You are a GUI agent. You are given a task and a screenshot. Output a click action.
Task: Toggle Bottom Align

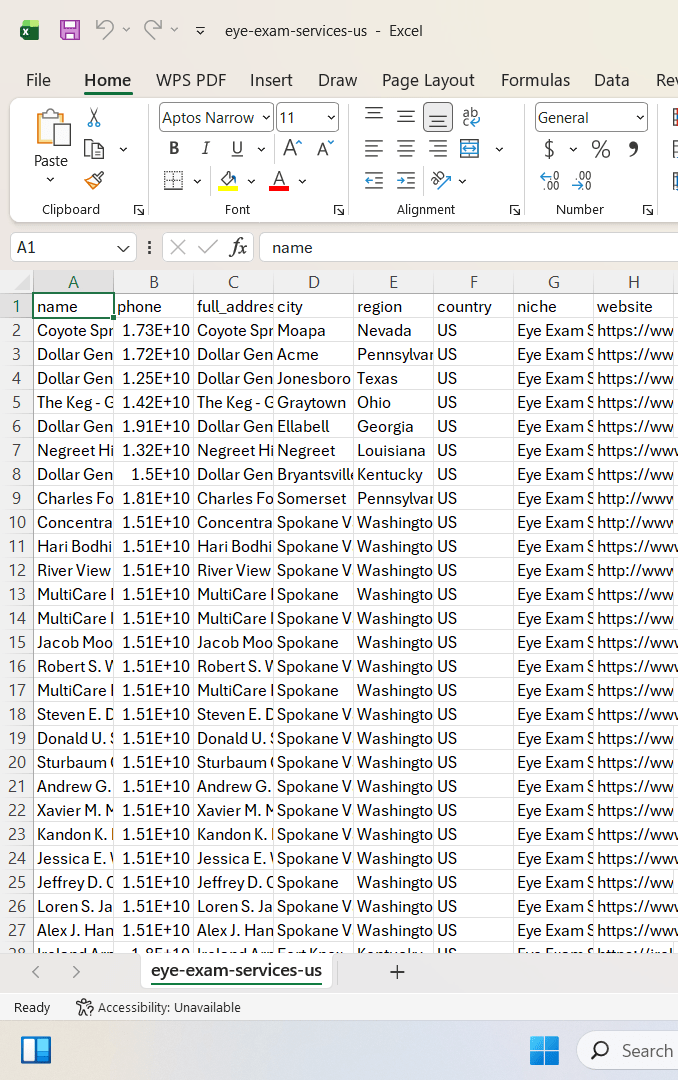(x=438, y=118)
